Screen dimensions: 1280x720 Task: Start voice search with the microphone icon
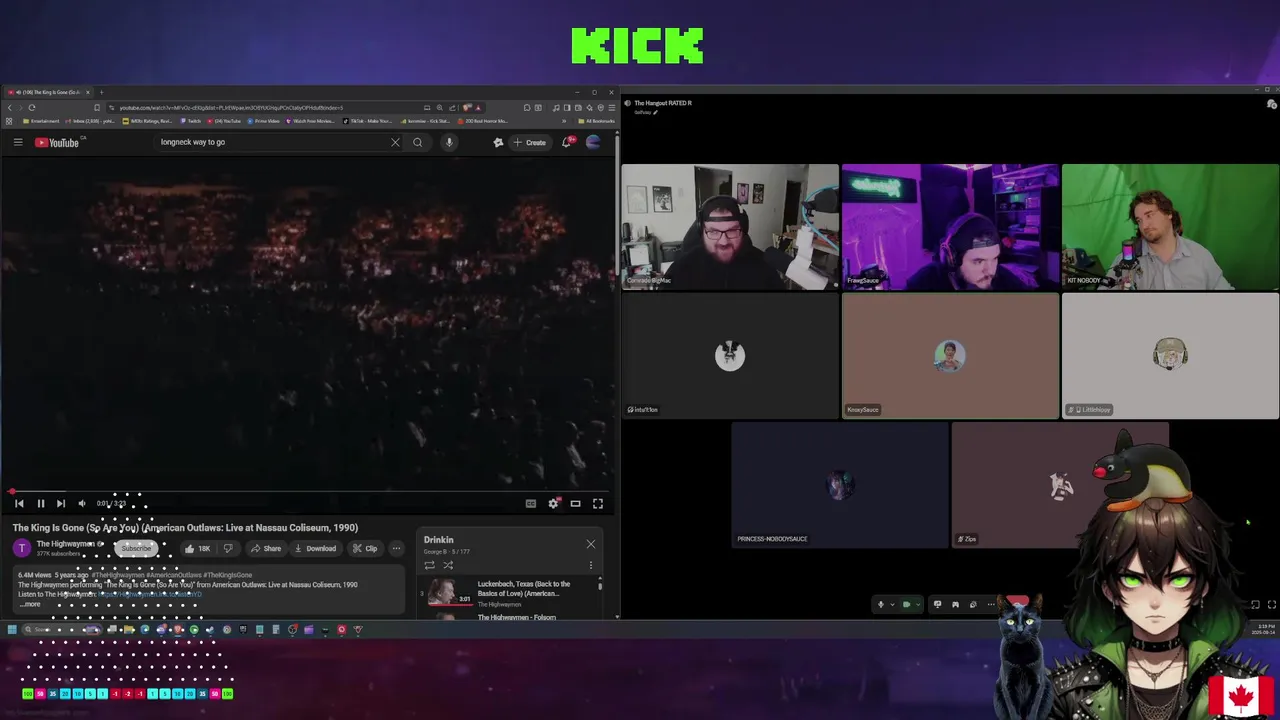click(x=449, y=142)
